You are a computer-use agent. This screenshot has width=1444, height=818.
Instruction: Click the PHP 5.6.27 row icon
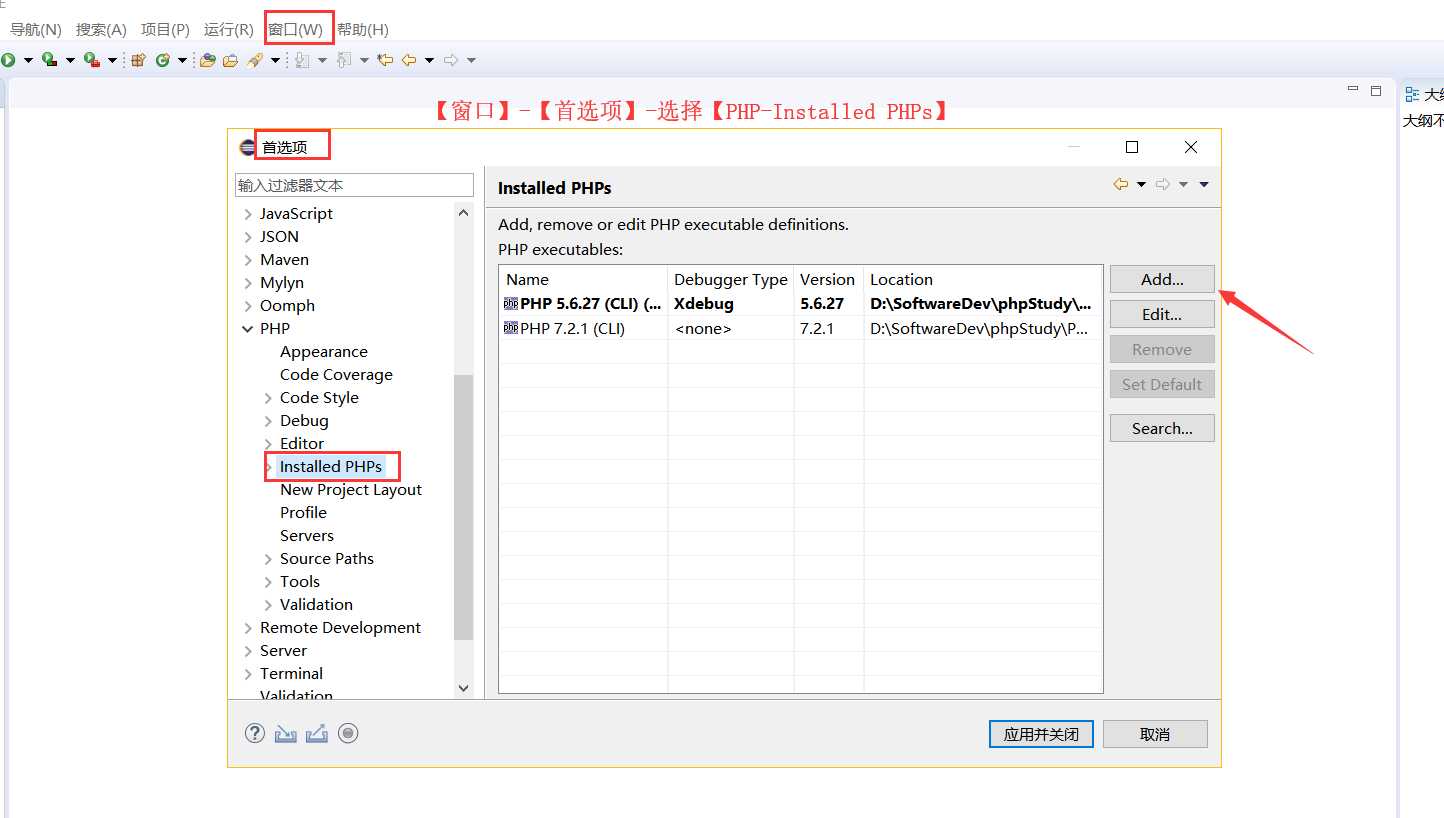[511, 303]
